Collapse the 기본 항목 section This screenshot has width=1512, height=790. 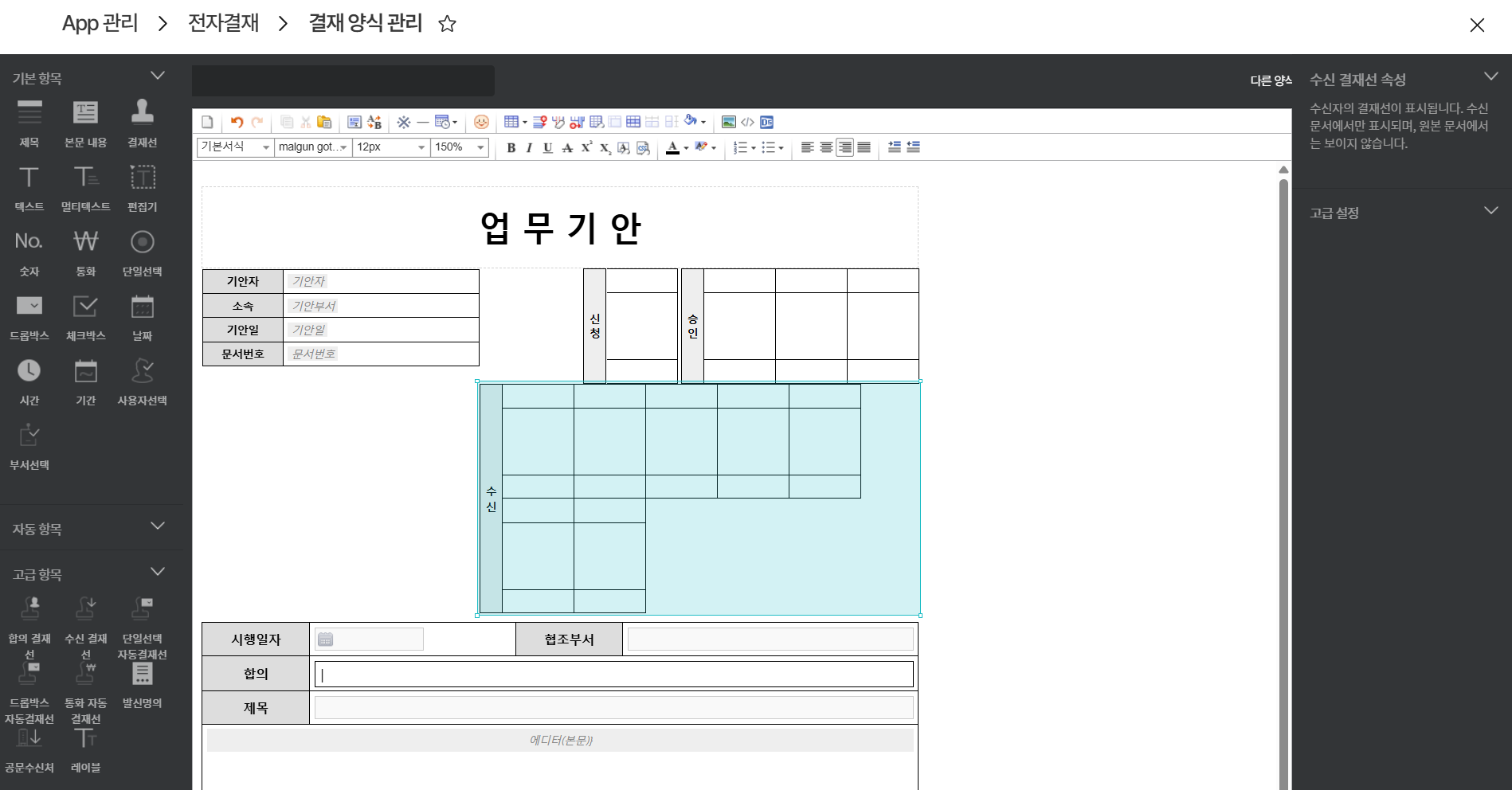[158, 76]
